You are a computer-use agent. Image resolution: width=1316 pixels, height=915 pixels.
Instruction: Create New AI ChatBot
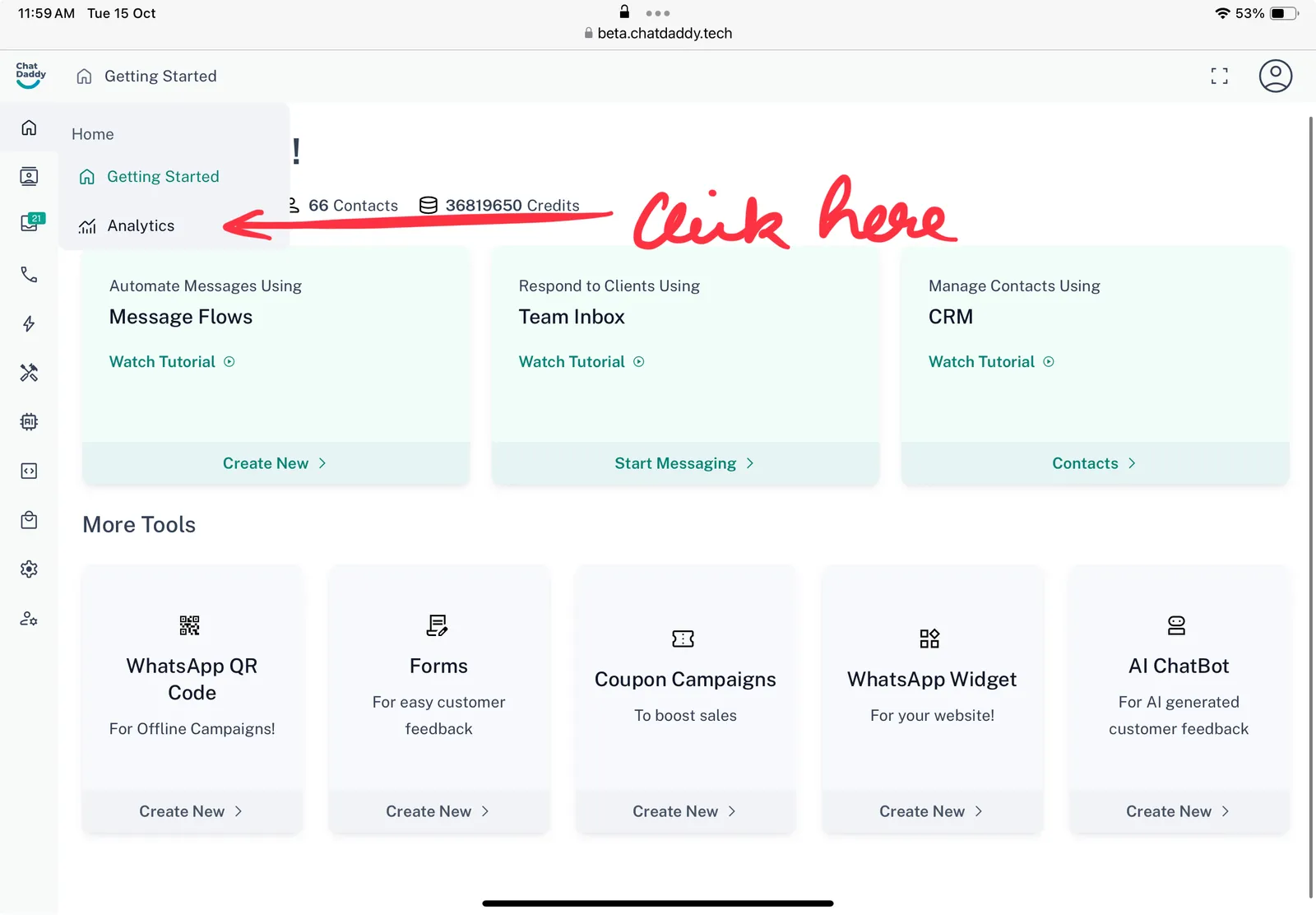click(x=1178, y=811)
